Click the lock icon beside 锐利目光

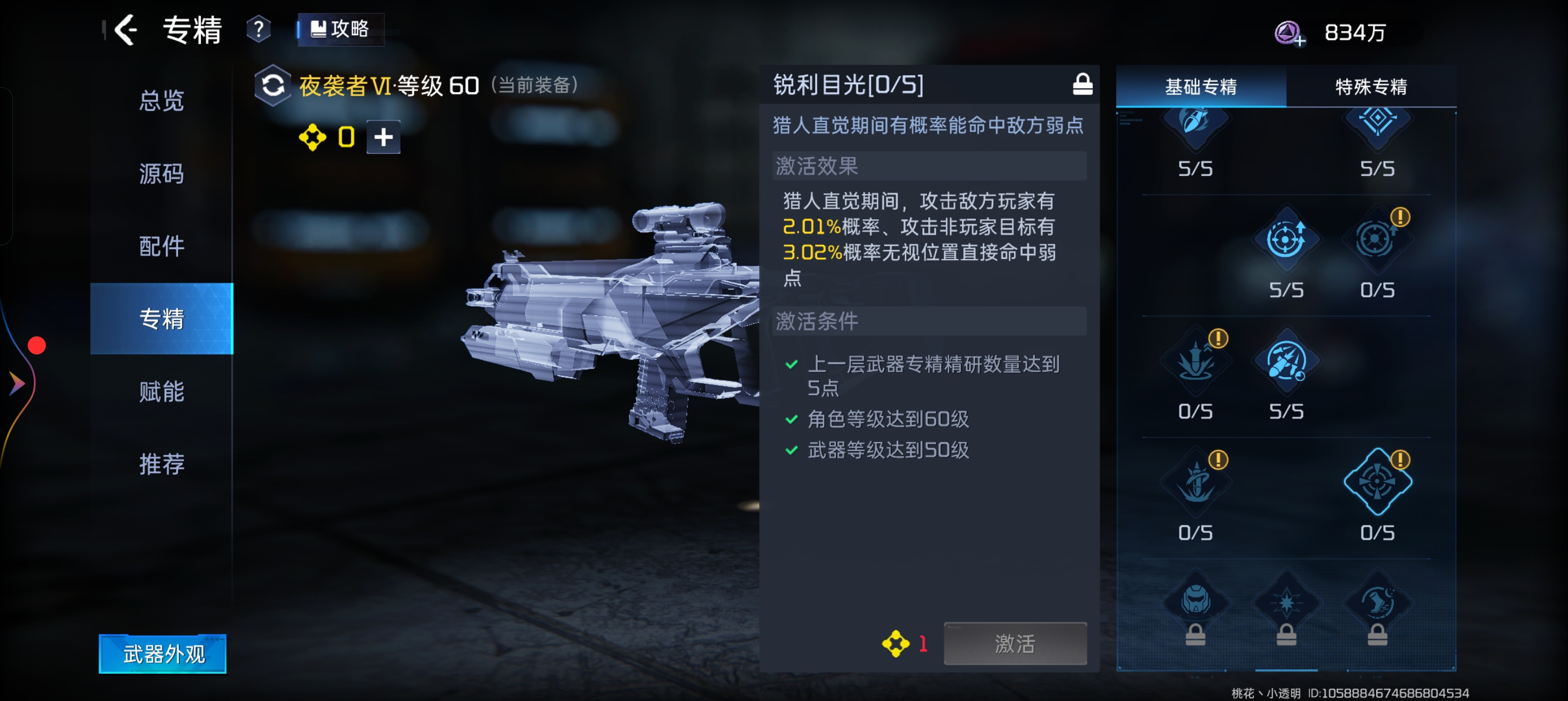pos(1082,84)
